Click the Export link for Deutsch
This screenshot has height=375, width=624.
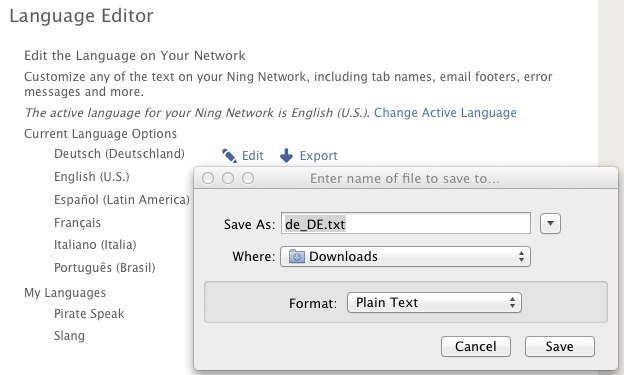coord(318,156)
